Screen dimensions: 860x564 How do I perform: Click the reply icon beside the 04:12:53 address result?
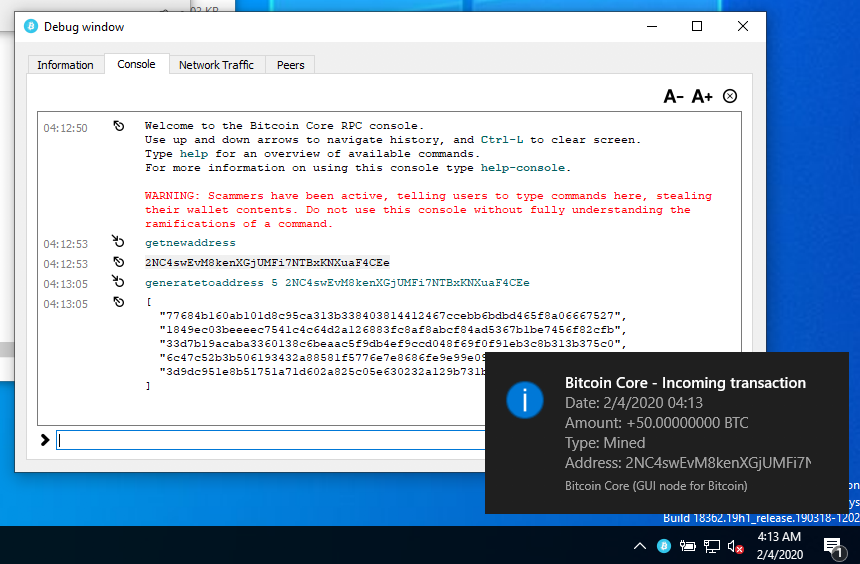click(118, 262)
